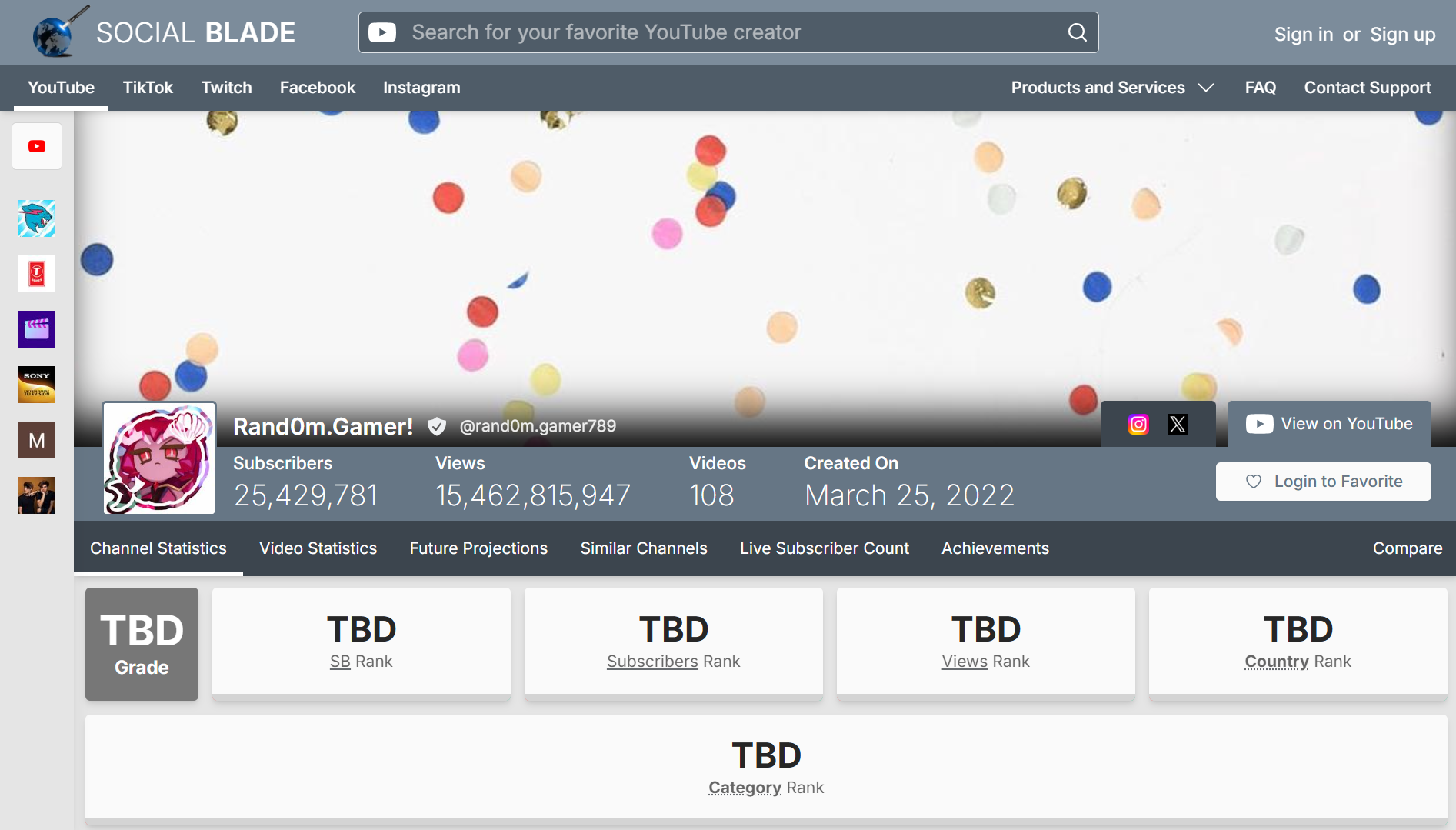
Task: Open the channel's X profile icon
Action: (1178, 424)
